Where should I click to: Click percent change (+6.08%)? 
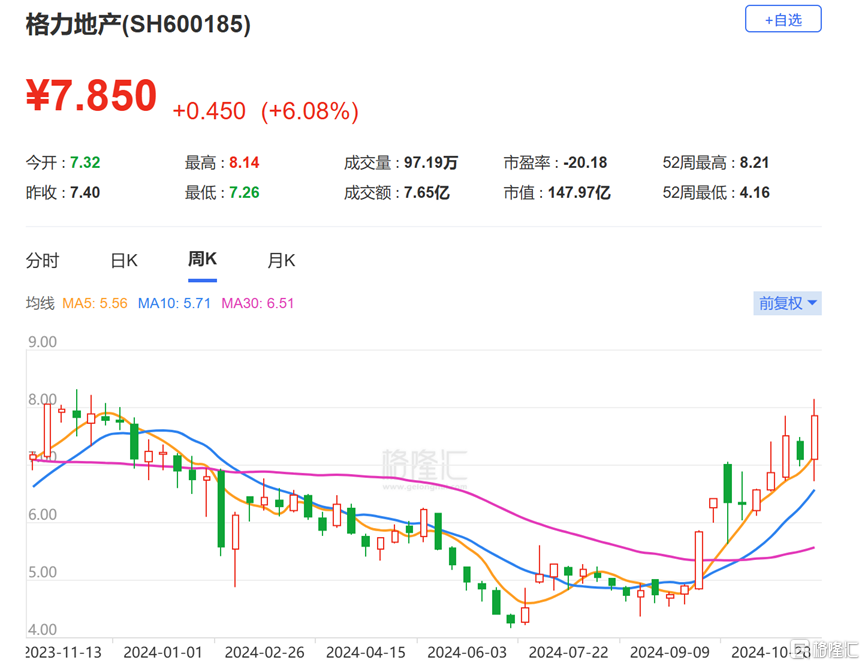click(309, 111)
